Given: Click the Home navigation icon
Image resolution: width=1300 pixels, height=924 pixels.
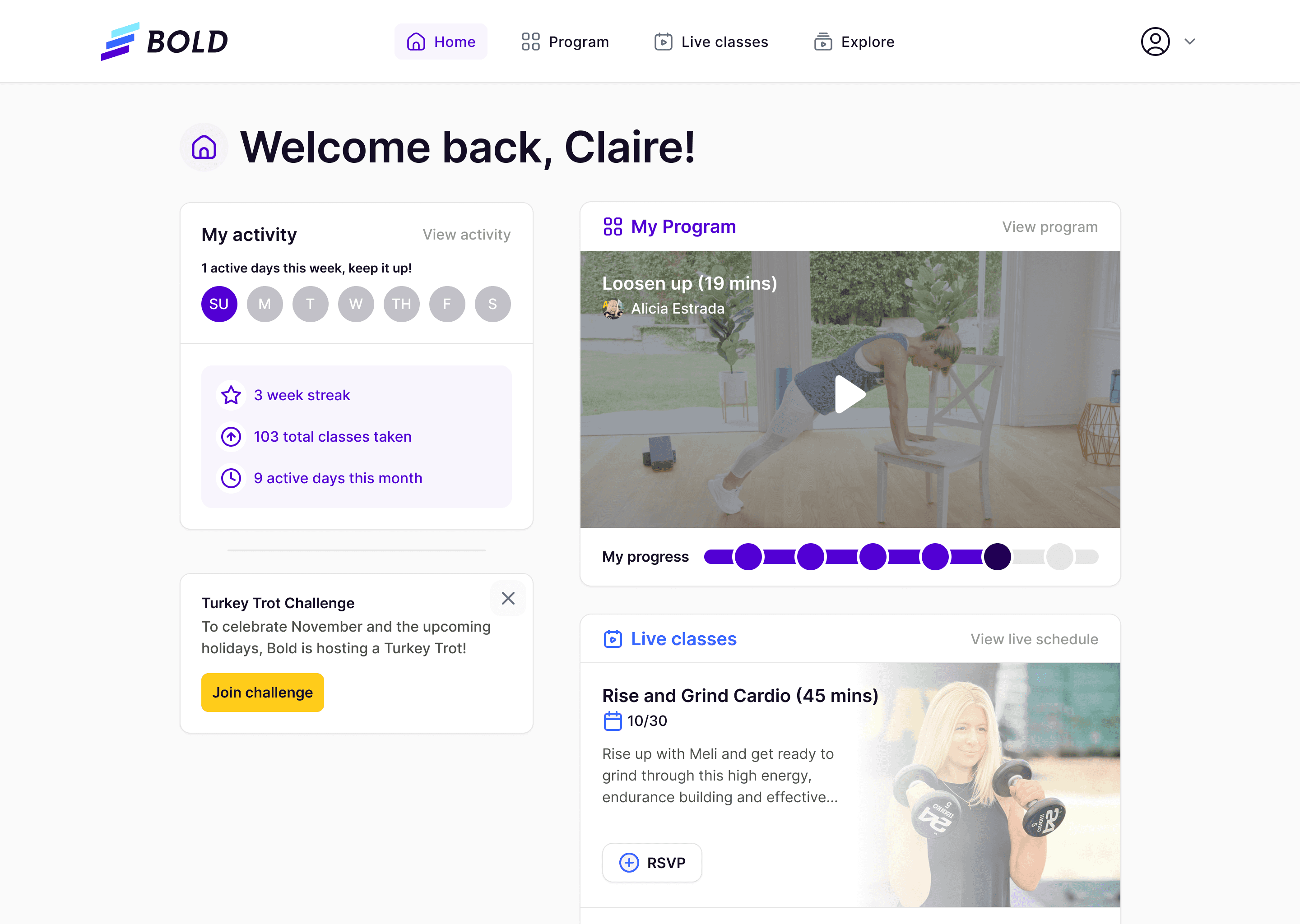Looking at the screenshot, I should [416, 41].
